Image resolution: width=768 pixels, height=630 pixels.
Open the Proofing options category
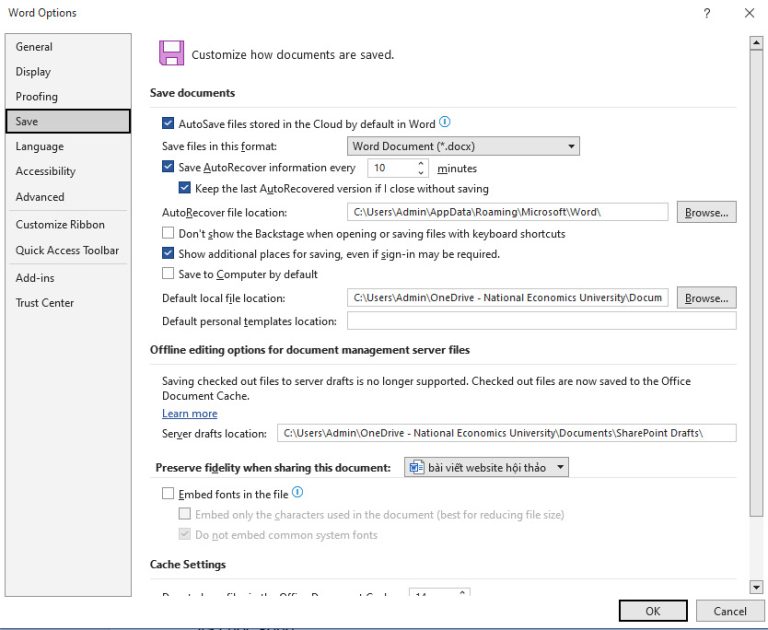pos(37,97)
